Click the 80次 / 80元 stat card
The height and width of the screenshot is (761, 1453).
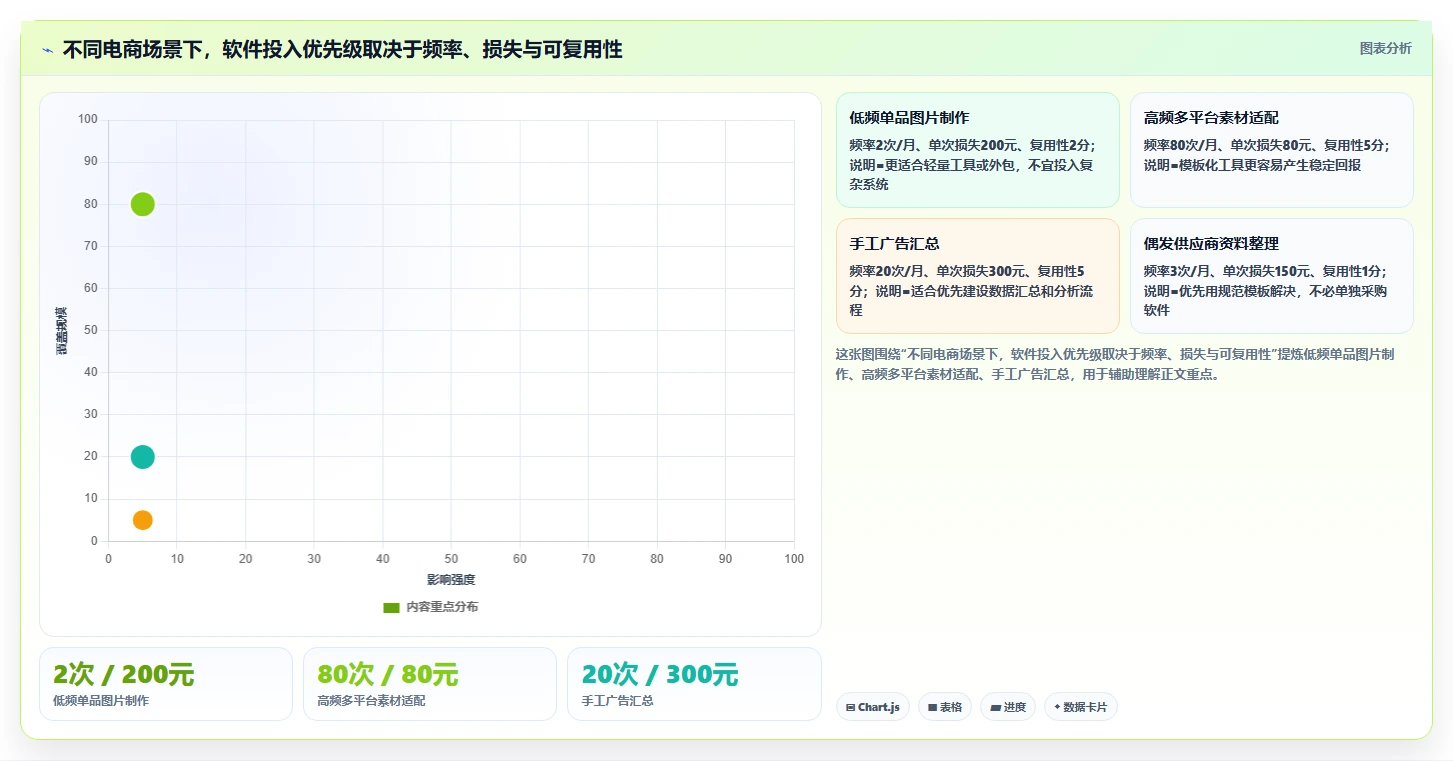(x=430, y=684)
